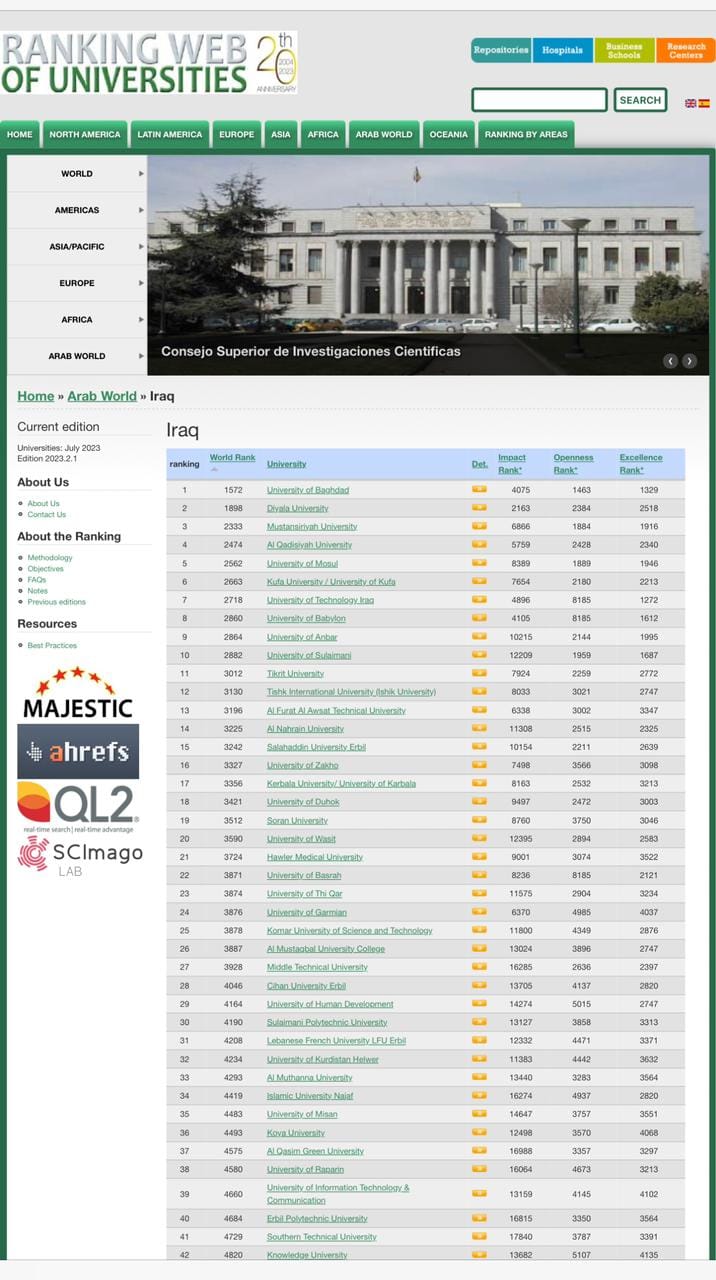
Task: Click the English flag language icon
Action: (x=690, y=103)
